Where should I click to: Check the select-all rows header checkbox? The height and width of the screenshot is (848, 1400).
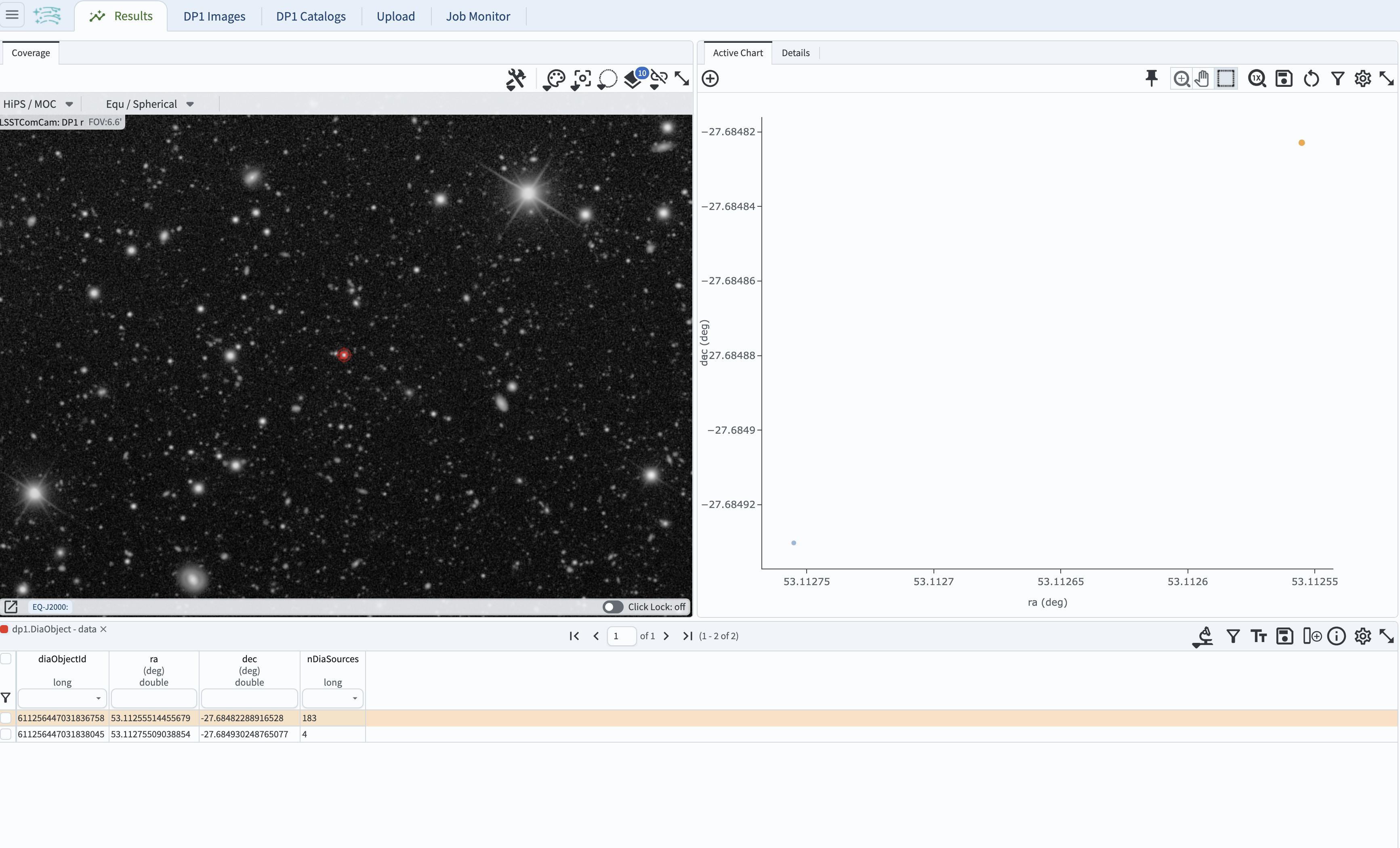coord(6,659)
